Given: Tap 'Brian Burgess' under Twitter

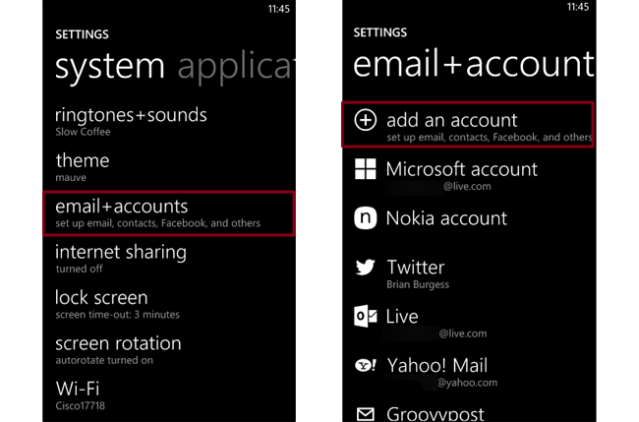Looking at the screenshot, I should click(418, 284).
